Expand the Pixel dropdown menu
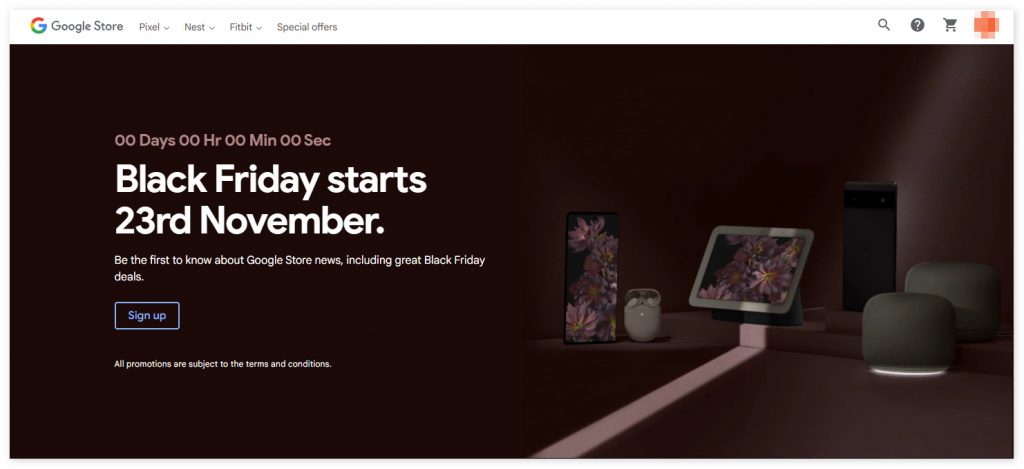1024x469 pixels. click(154, 27)
